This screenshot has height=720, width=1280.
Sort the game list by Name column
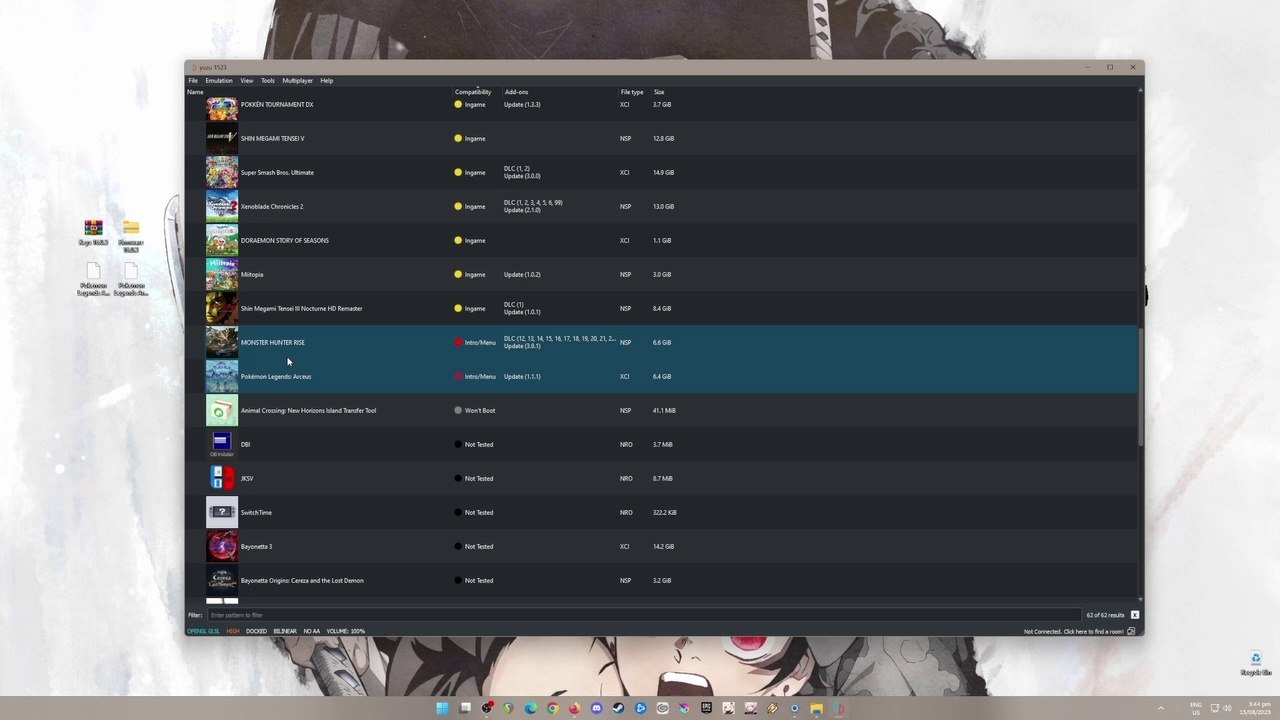tap(319, 92)
